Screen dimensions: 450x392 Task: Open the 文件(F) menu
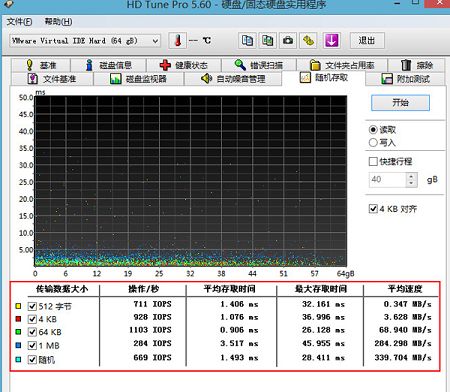click(x=19, y=22)
